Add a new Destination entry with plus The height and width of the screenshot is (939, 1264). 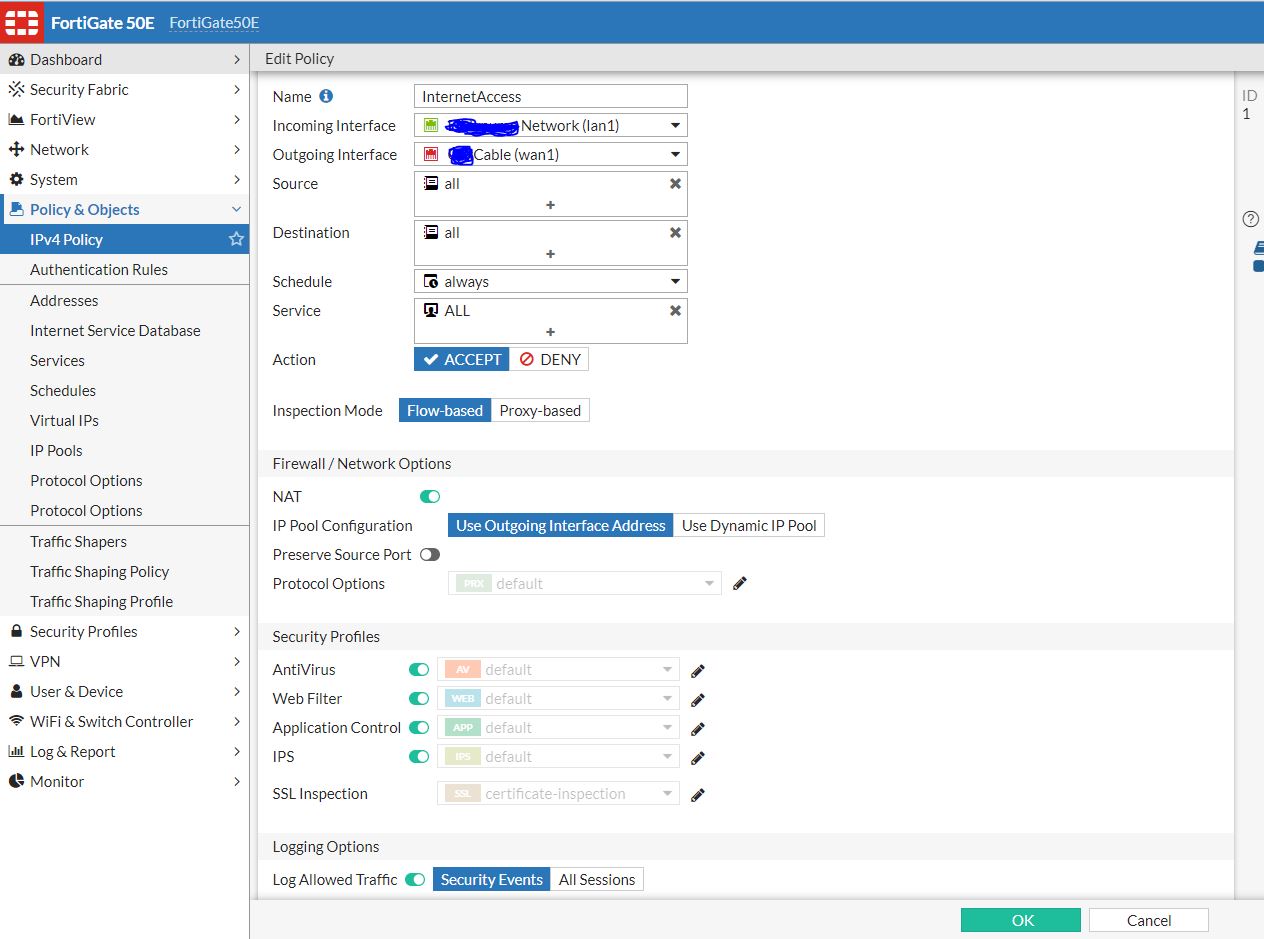[550, 254]
